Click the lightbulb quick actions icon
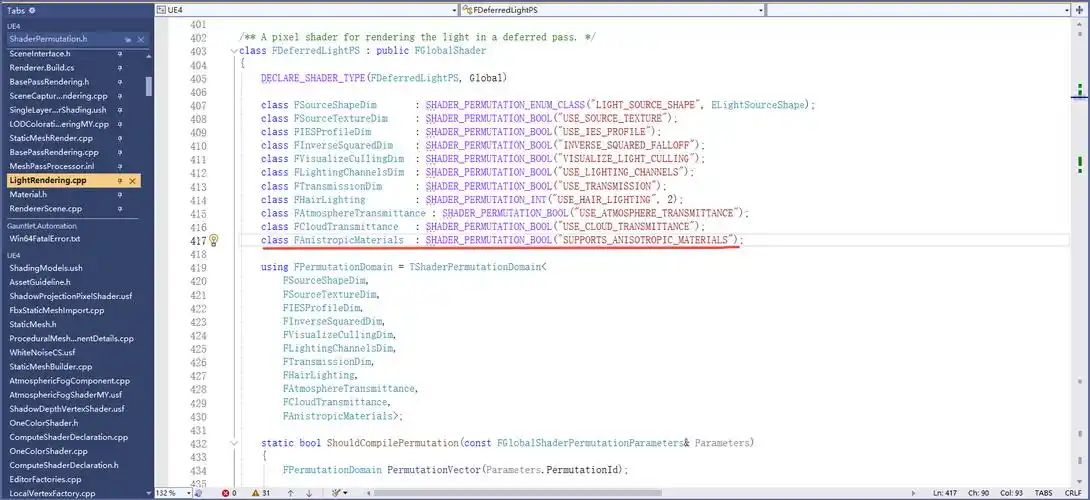 [214, 240]
